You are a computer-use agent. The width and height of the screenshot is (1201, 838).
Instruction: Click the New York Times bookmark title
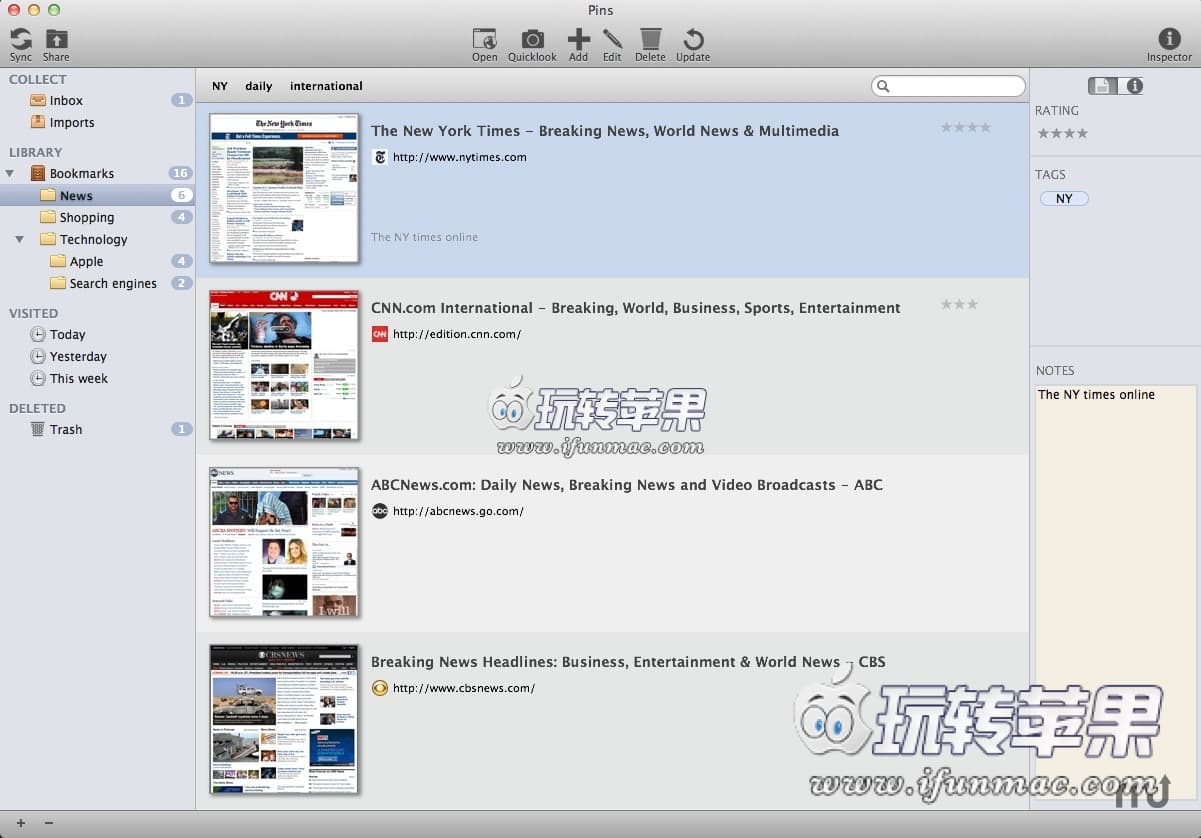coord(605,131)
